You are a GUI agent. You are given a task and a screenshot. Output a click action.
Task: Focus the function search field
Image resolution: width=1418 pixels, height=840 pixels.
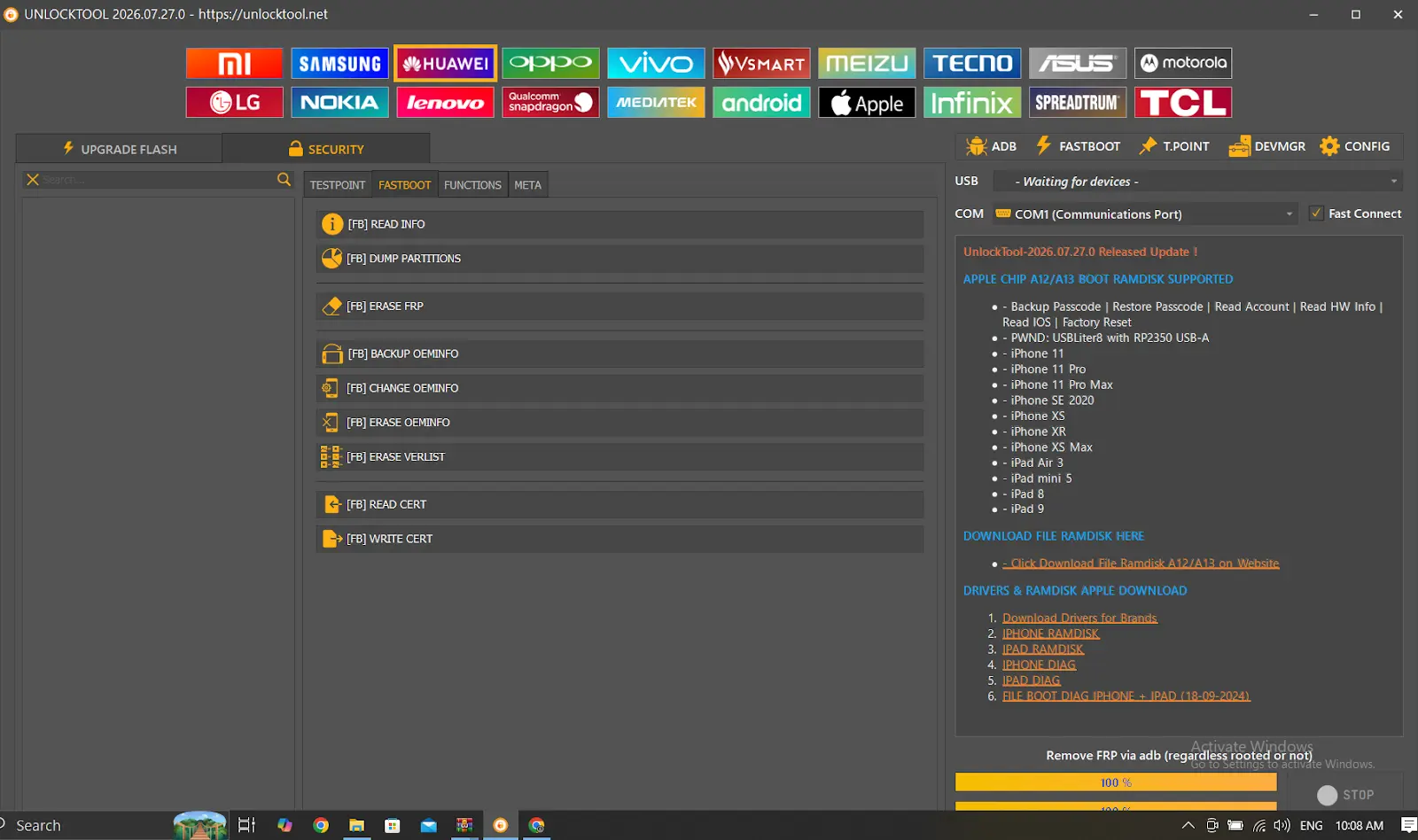pyautogui.click(x=158, y=180)
